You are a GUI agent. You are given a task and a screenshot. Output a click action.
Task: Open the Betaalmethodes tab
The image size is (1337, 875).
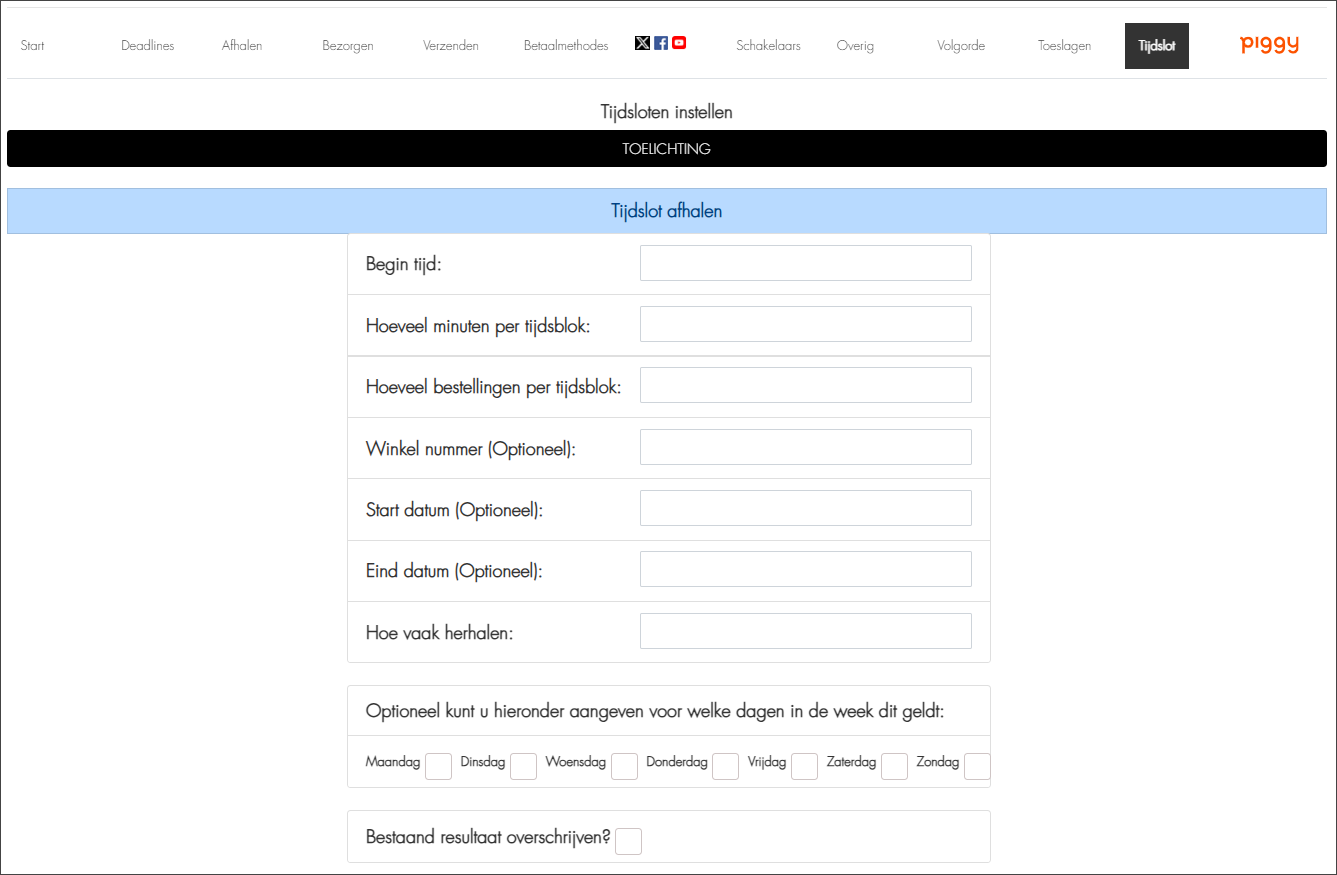[x=566, y=46]
